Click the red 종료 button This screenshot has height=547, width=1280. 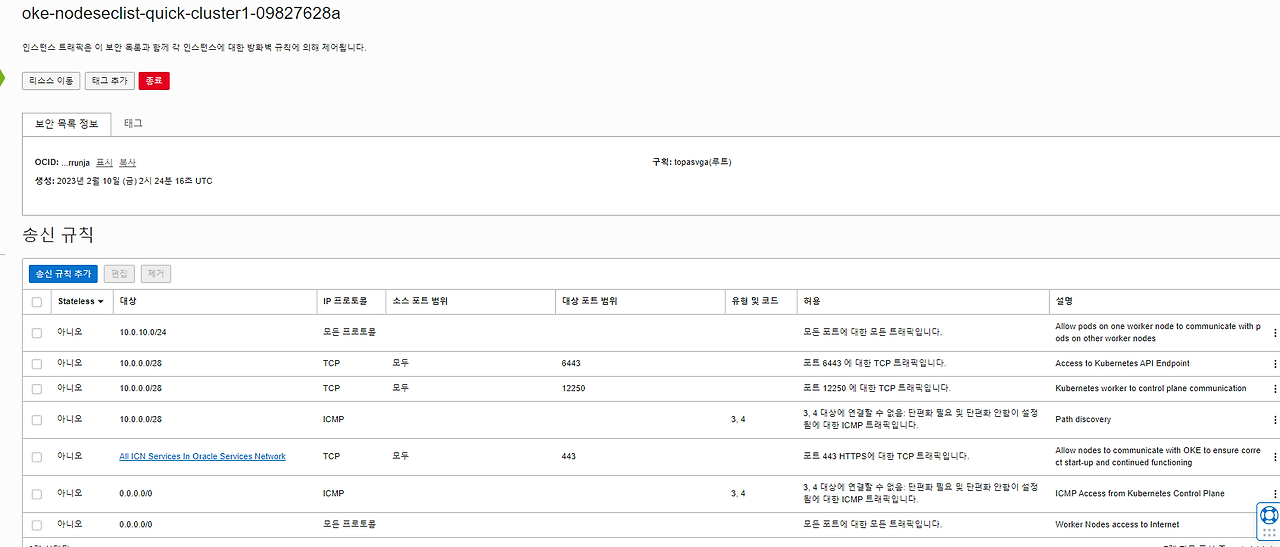pyautogui.click(x=154, y=81)
